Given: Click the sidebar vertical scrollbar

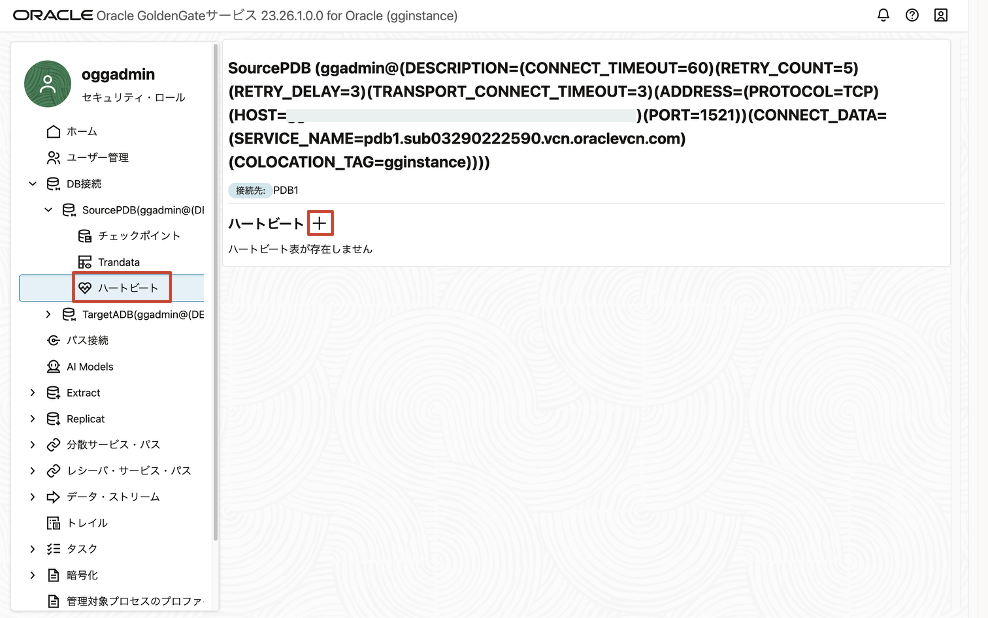Looking at the screenshot, I should 215,300.
